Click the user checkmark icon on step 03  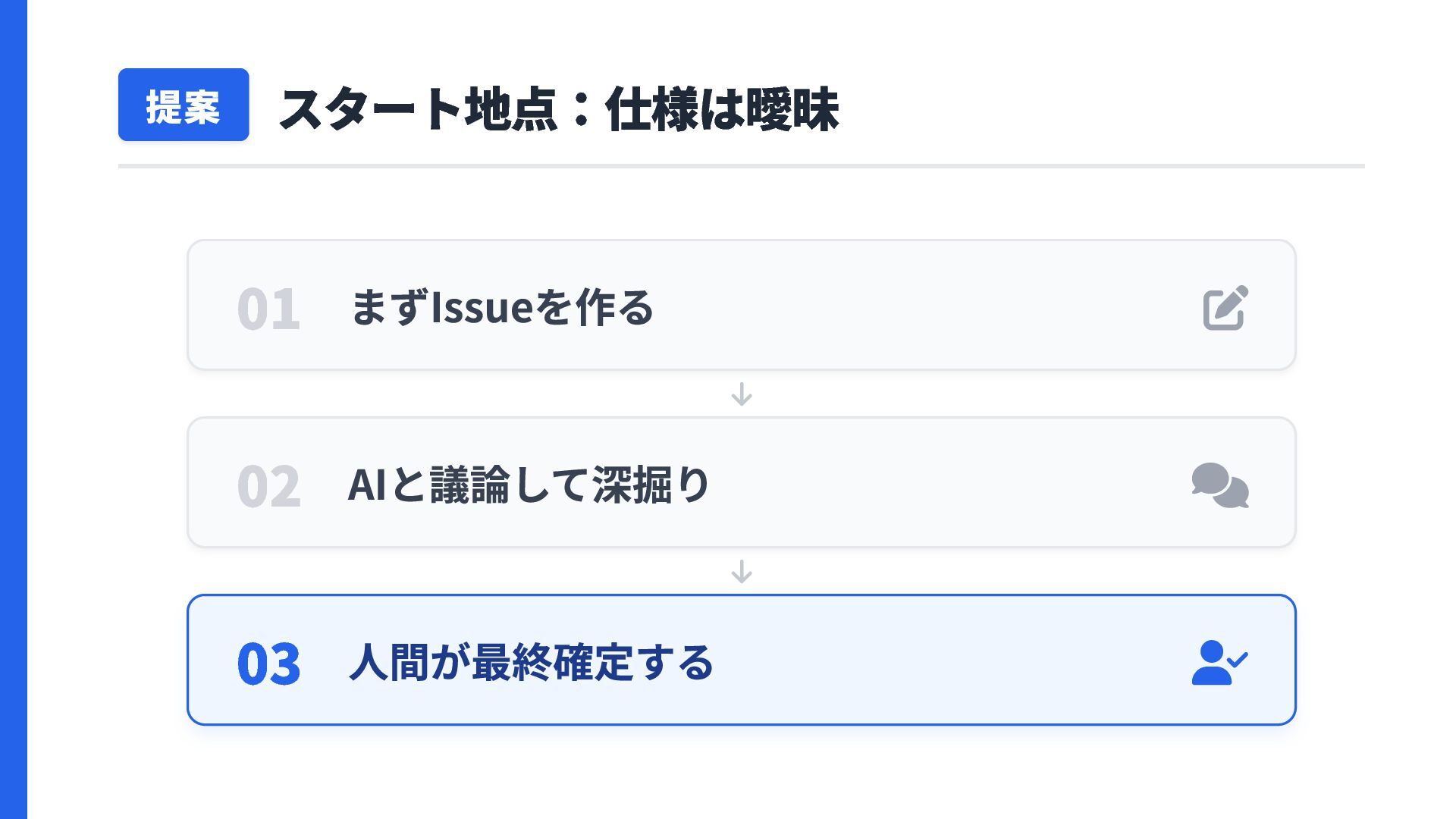point(1219,662)
